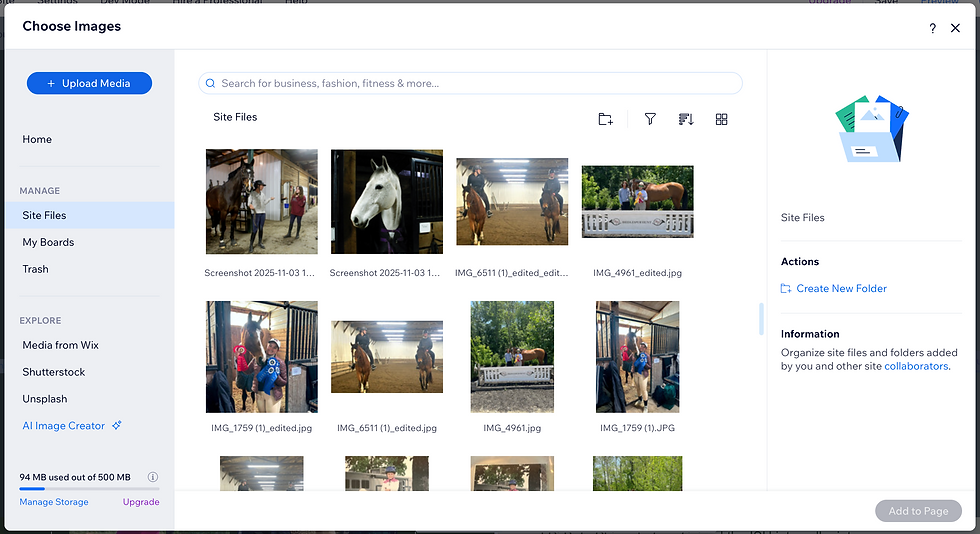
Task: Show storage info icon
Action: pyautogui.click(x=152, y=477)
